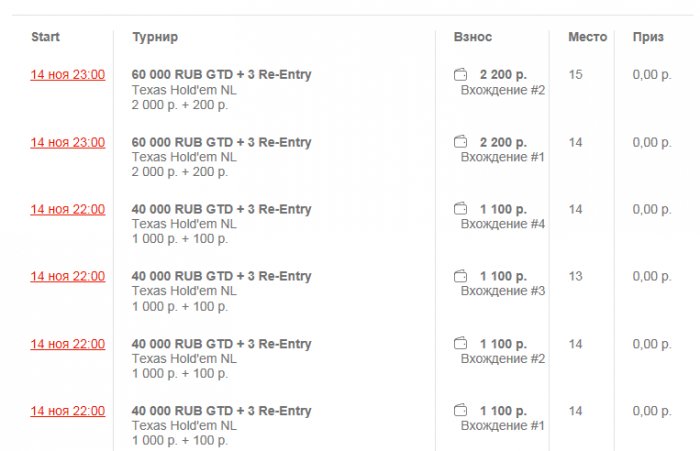Image resolution: width=700 pixels, height=451 pixels.
Task: Click wallet icon for 40 000 RUB entry #2
Action: (461, 344)
